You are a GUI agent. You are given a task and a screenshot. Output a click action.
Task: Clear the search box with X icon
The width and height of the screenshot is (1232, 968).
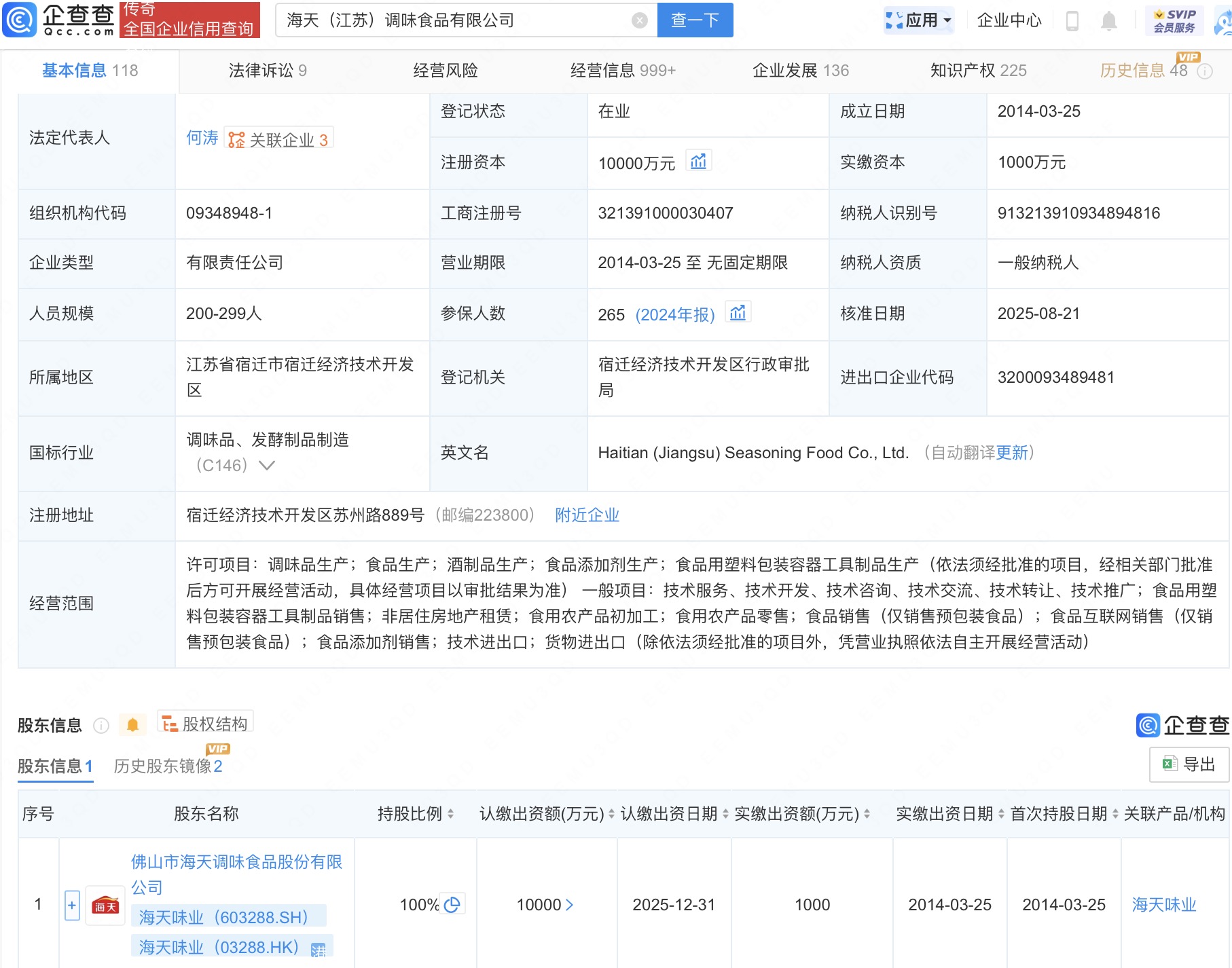tap(639, 20)
